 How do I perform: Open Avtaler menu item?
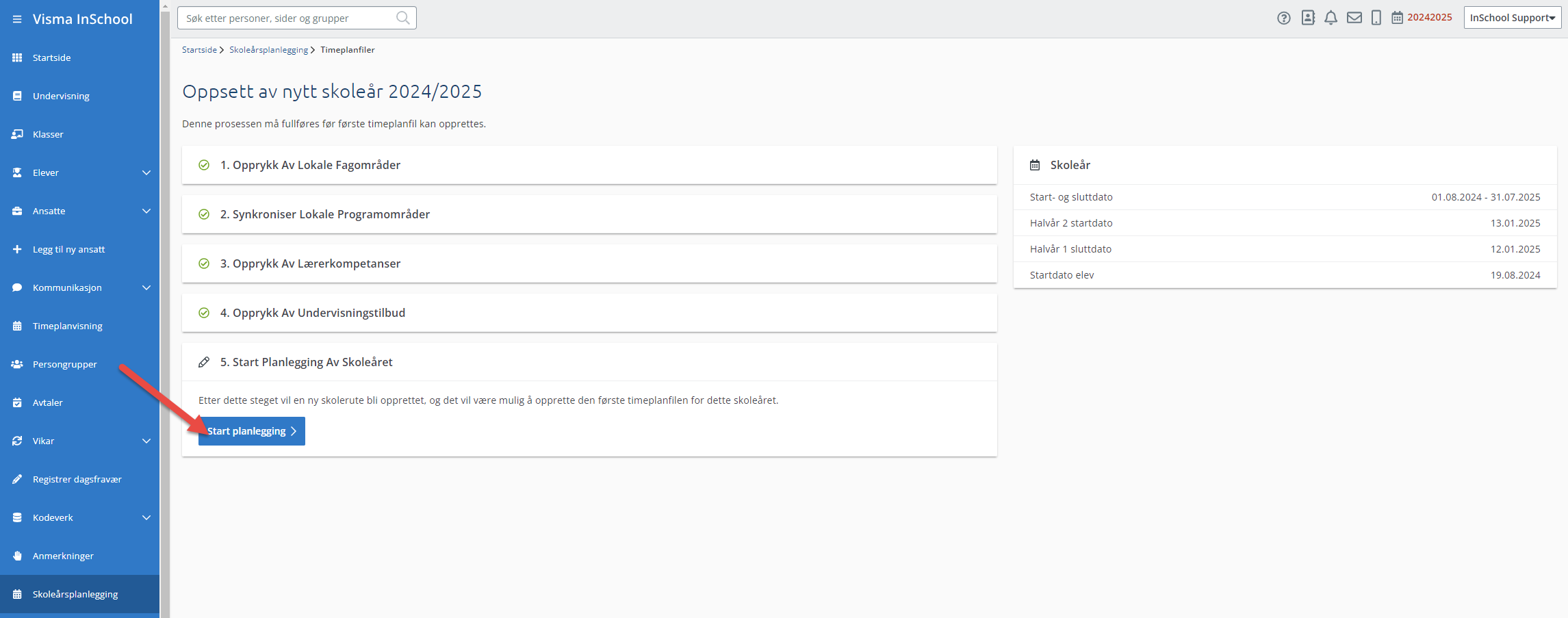click(x=79, y=402)
